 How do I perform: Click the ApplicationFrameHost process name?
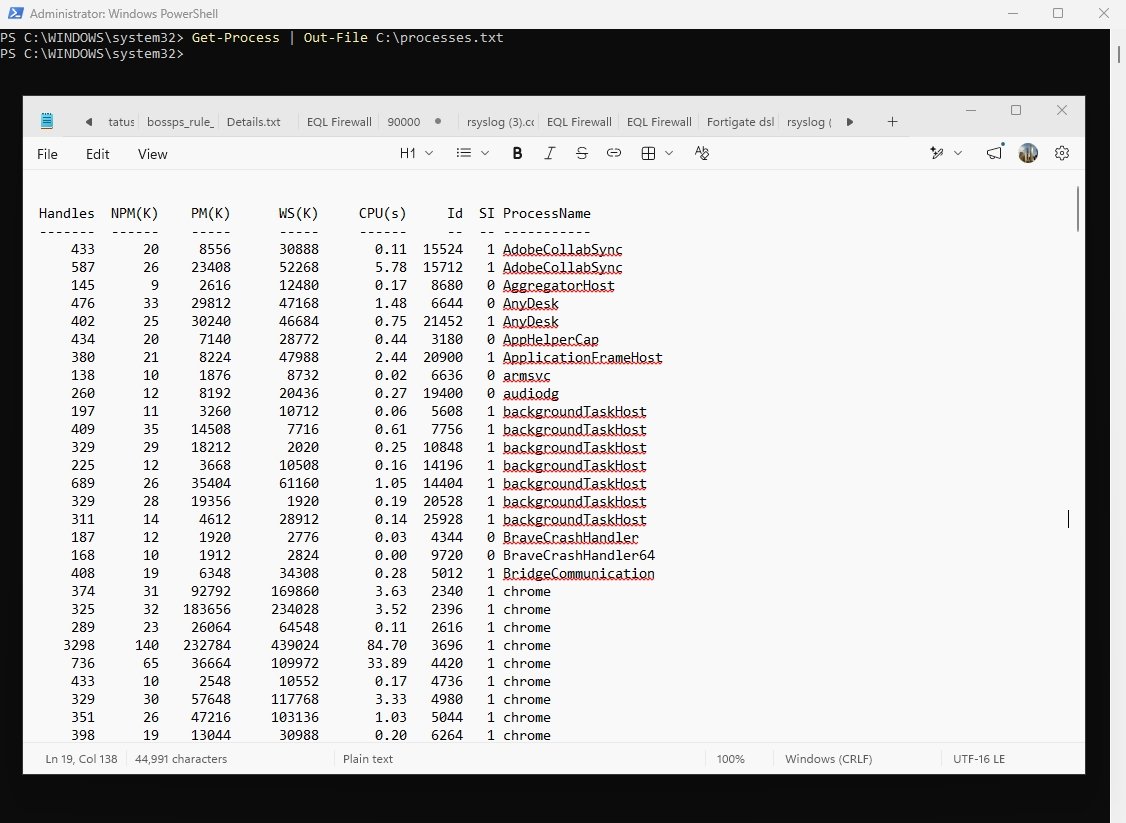click(x=582, y=358)
